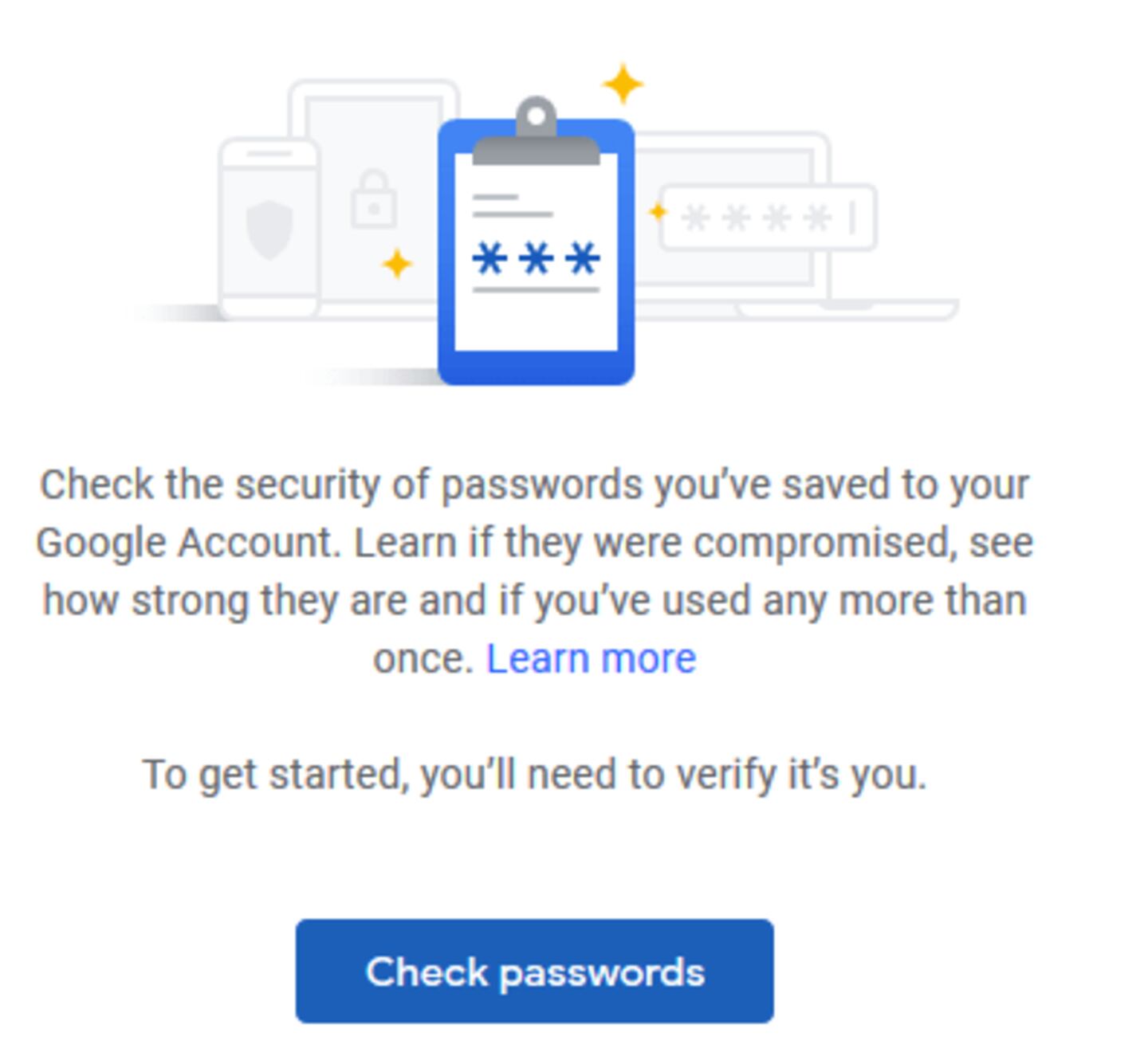Click the large yellow sparkle above the clipboard
Viewport: 1148px width, 1064px height.
coord(623,84)
